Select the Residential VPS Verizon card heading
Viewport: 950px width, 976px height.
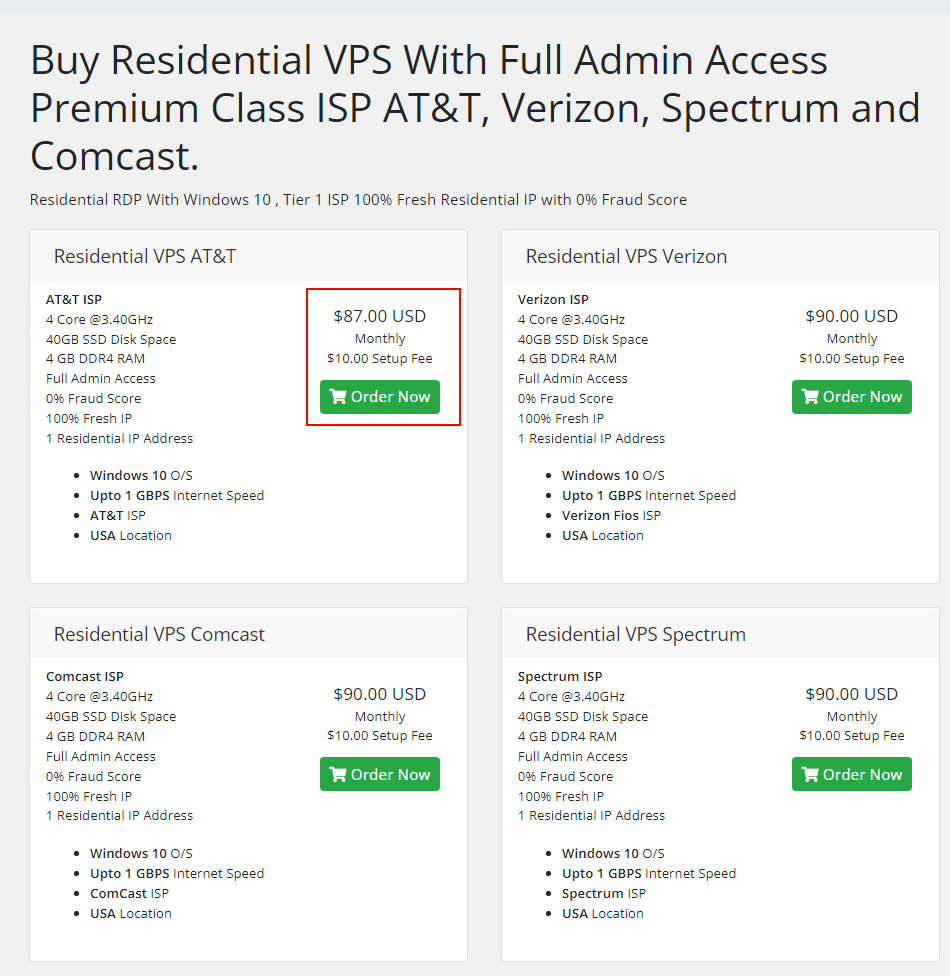point(626,256)
